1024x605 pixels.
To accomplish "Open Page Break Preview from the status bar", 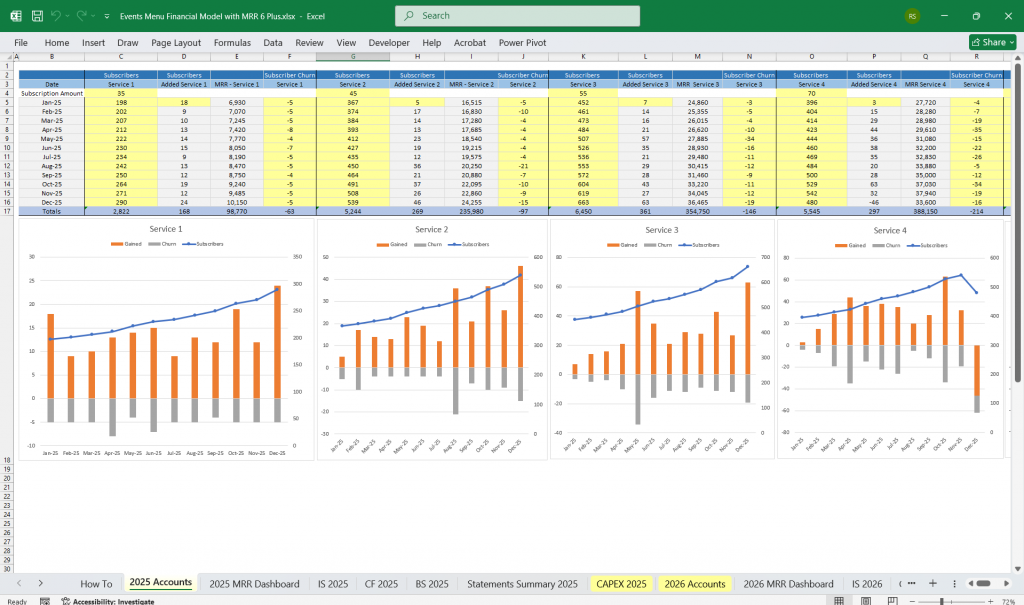I will (x=892, y=598).
